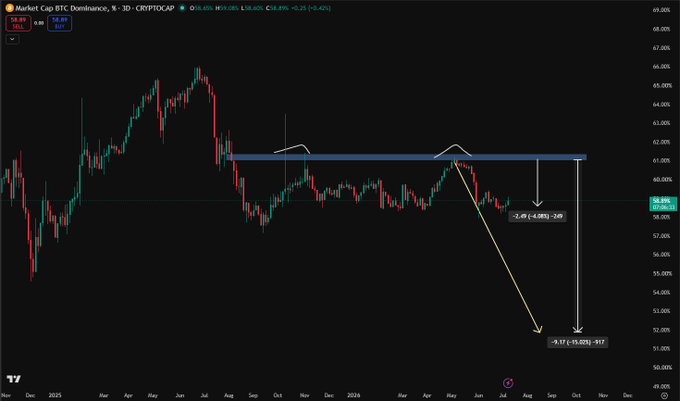The image size is (680, 401).
Task: Click the spread value 0.00
Action: (39, 23)
